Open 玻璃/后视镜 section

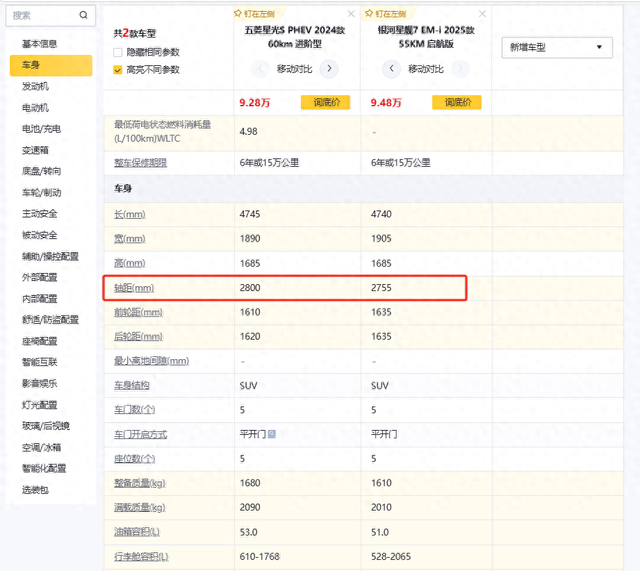tap(46, 426)
